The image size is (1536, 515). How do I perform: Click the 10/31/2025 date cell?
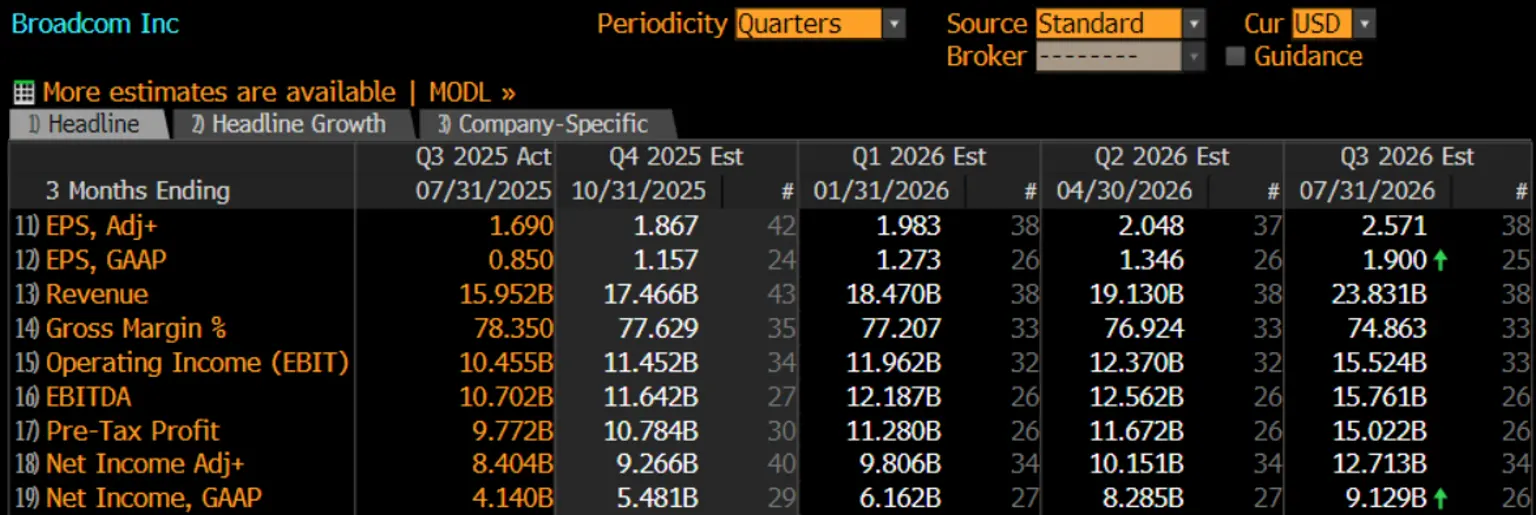pyautogui.click(x=638, y=190)
